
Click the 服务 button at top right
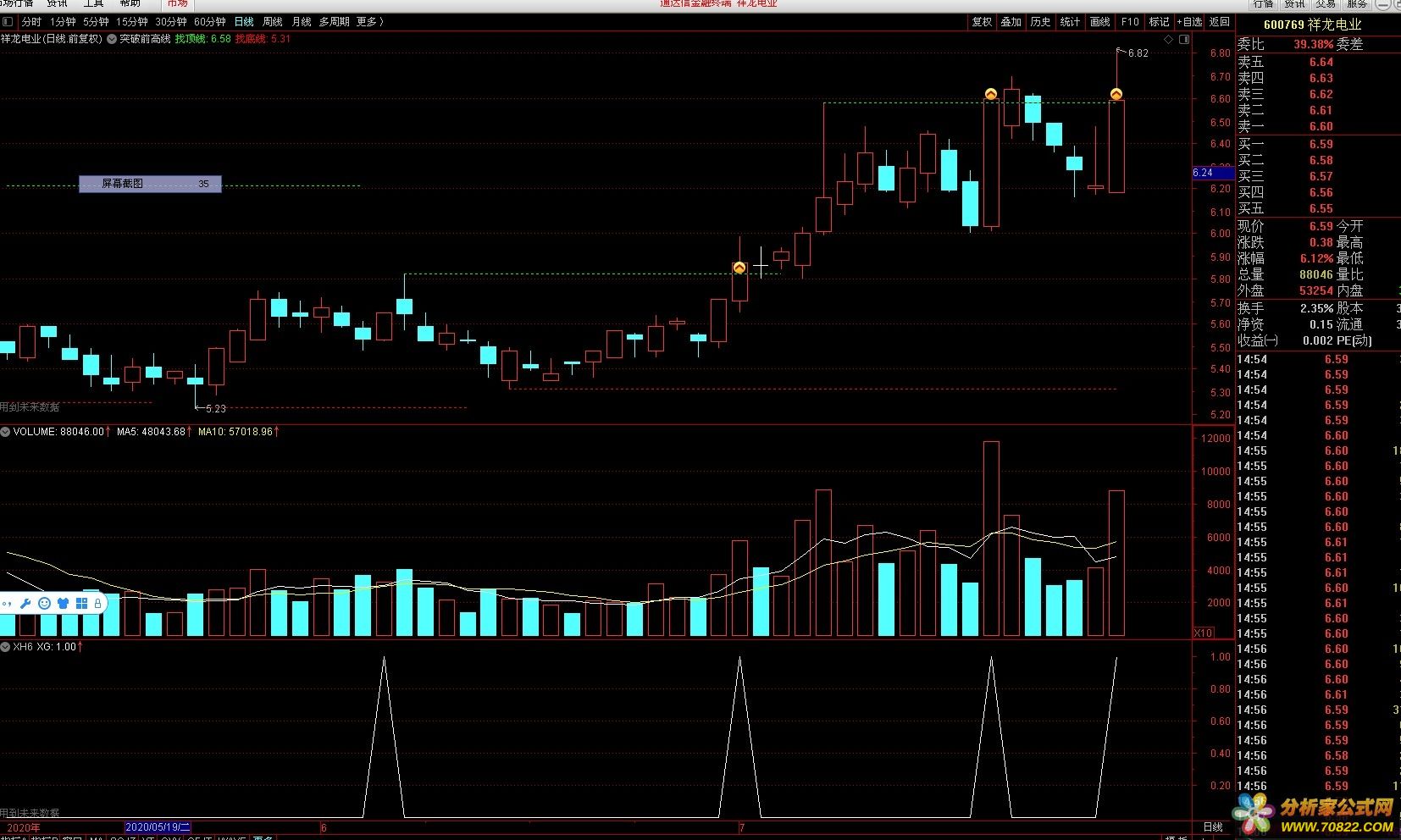click(x=1357, y=3)
